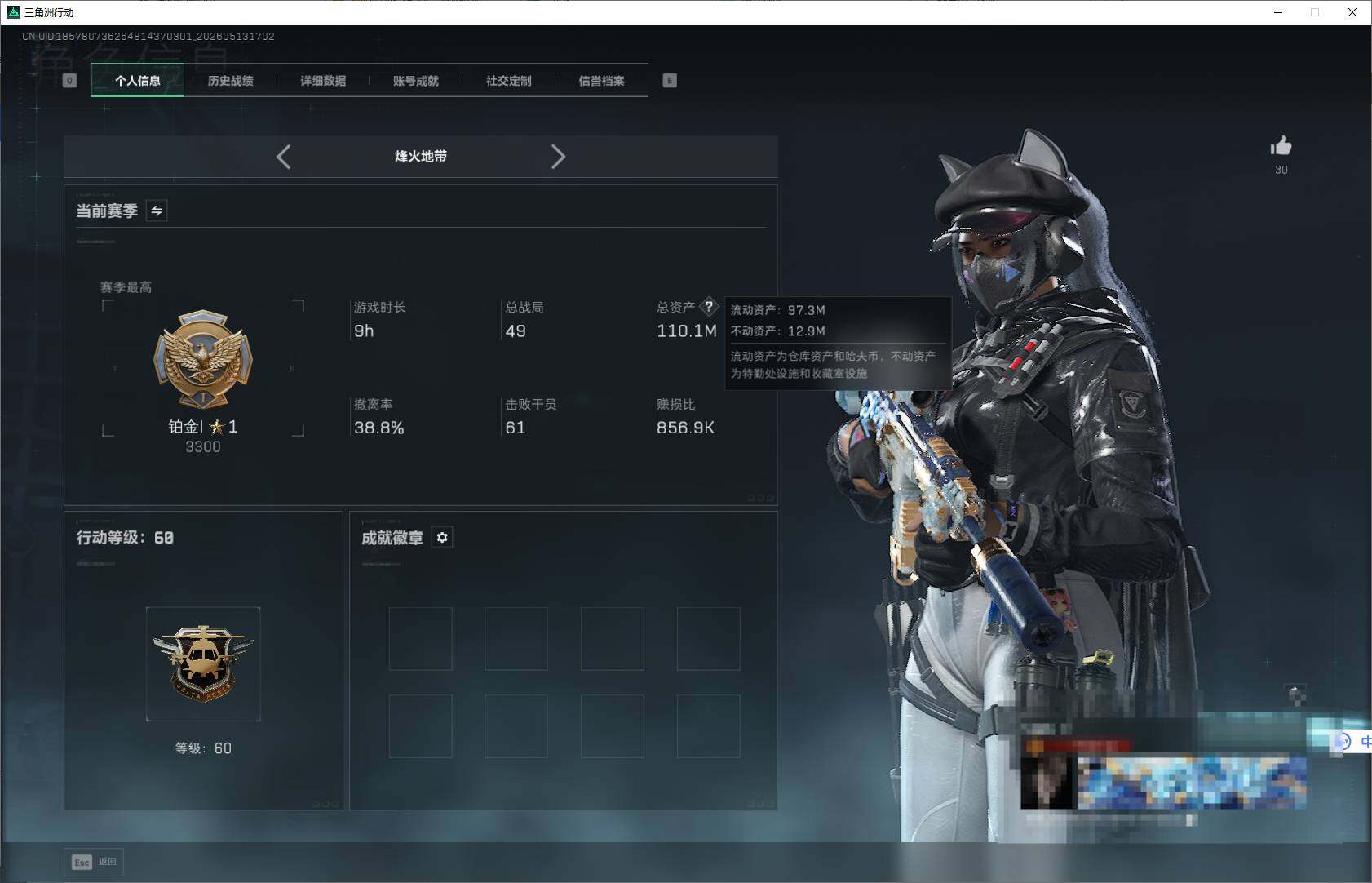Click the rank score 3300
The image size is (1372, 883).
(x=203, y=447)
